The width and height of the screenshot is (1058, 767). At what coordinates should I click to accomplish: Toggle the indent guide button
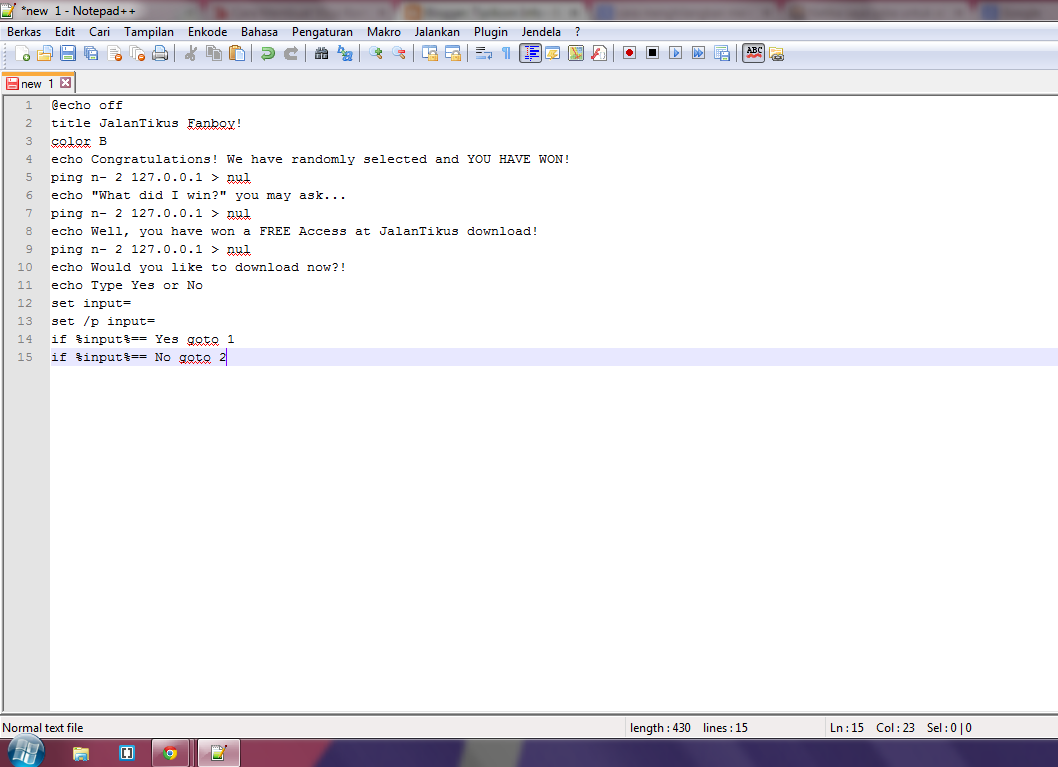tap(530, 53)
